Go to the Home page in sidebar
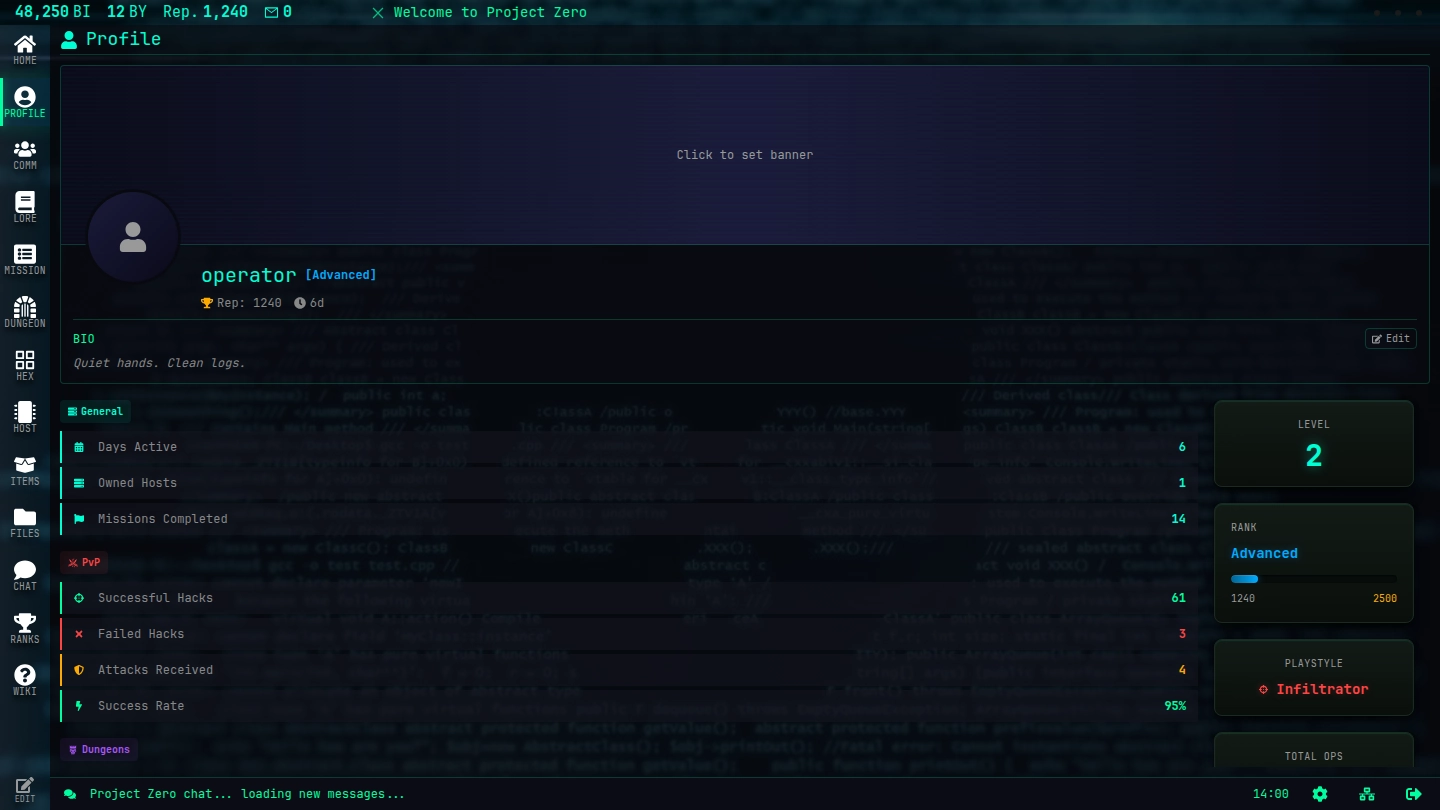 (x=25, y=48)
